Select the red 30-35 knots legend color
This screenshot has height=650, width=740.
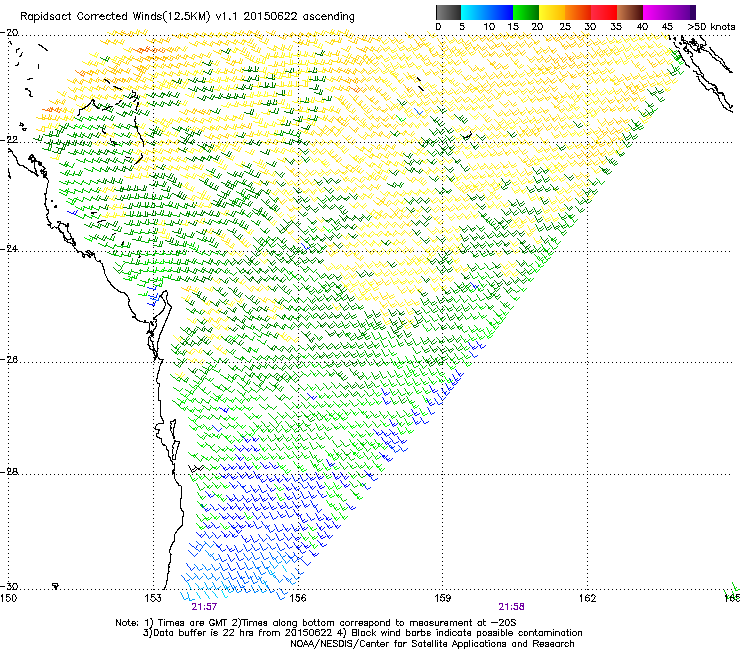[604, 12]
